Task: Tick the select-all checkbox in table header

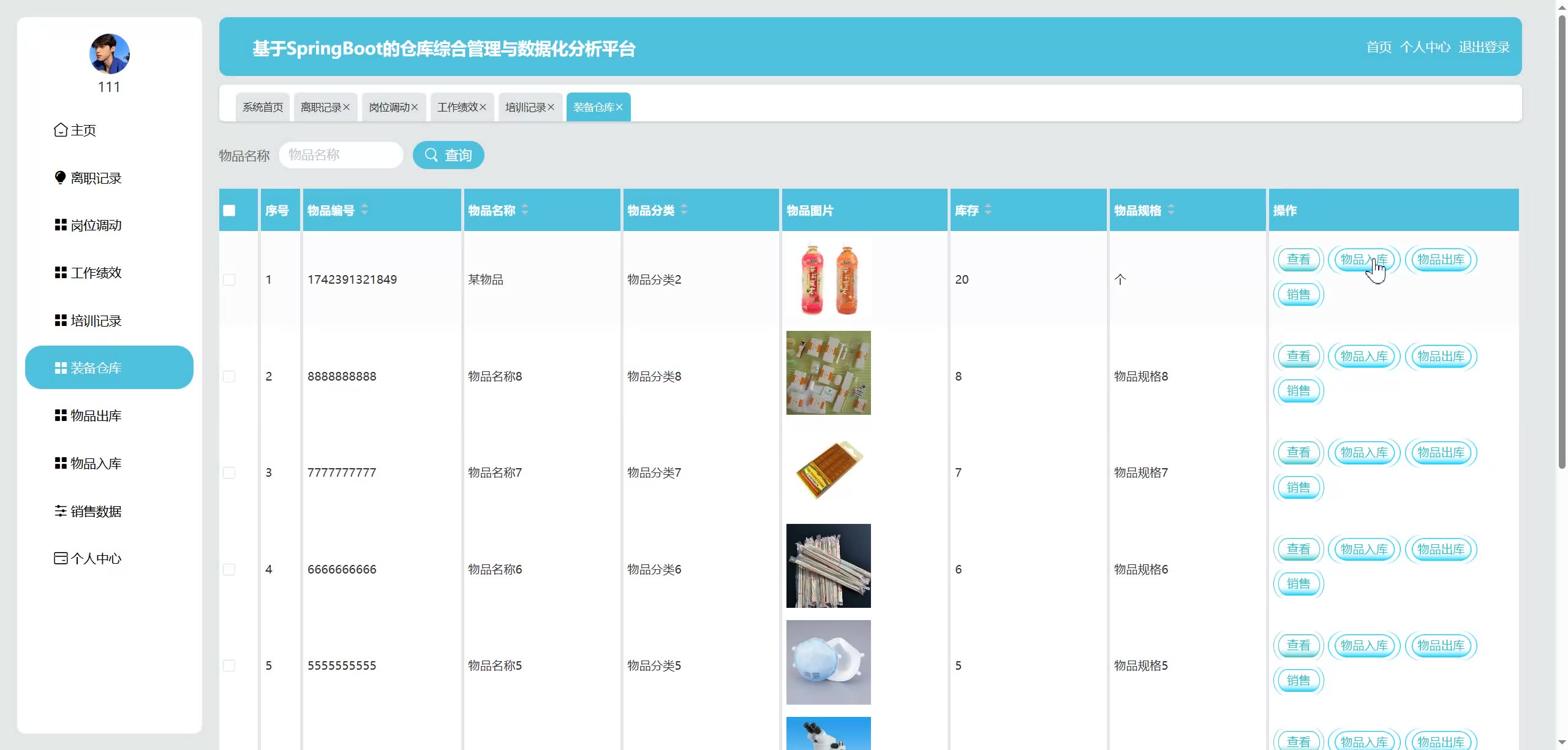Action: pos(229,211)
